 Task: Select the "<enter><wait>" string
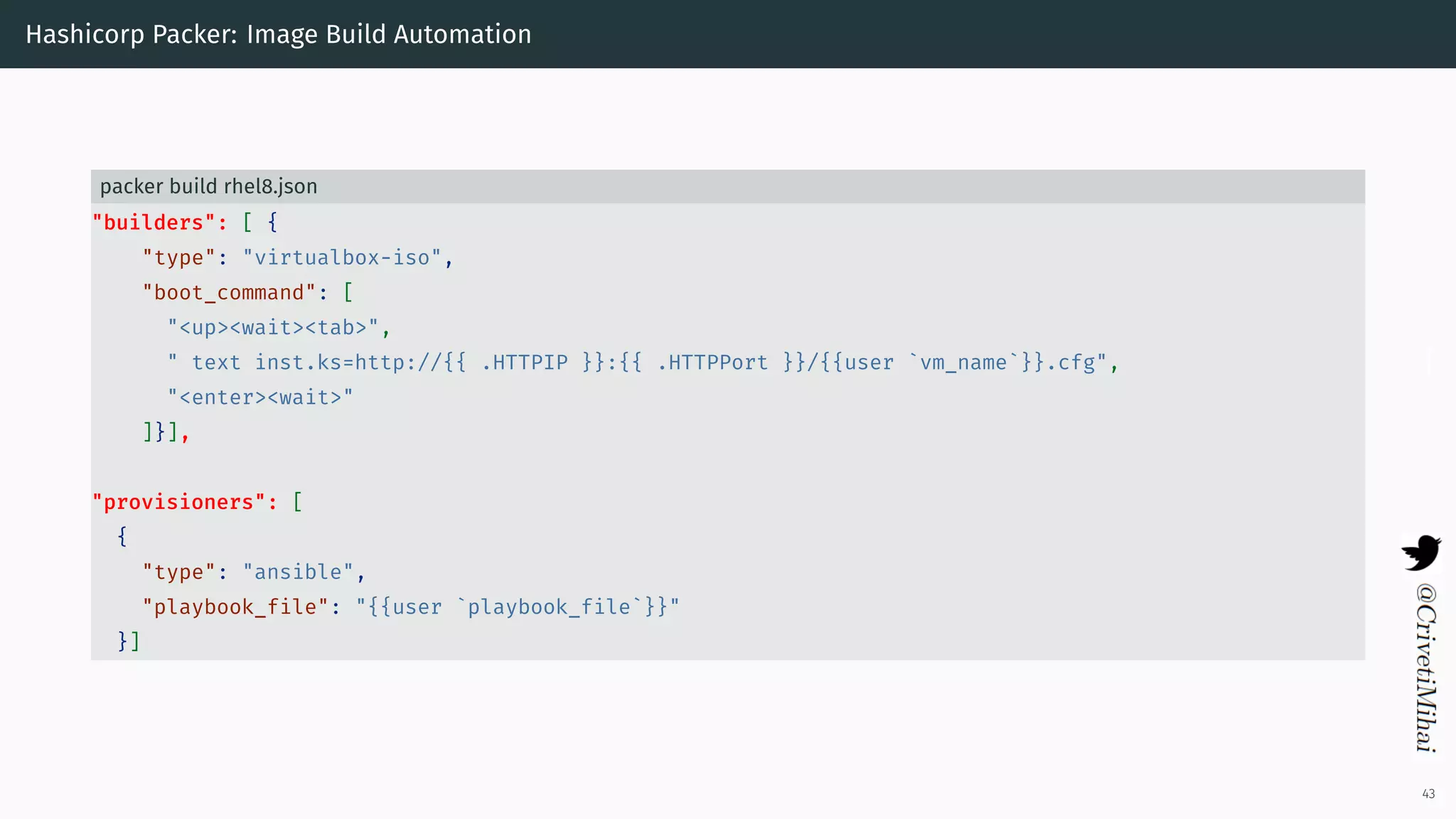260,397
